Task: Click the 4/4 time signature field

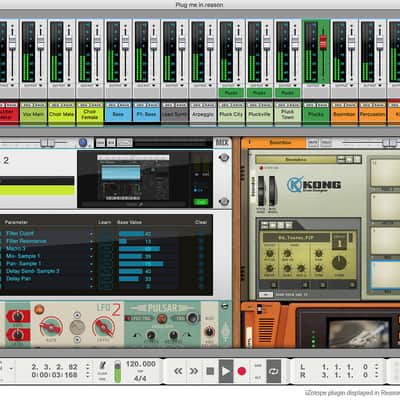Action: pos(140,378)
